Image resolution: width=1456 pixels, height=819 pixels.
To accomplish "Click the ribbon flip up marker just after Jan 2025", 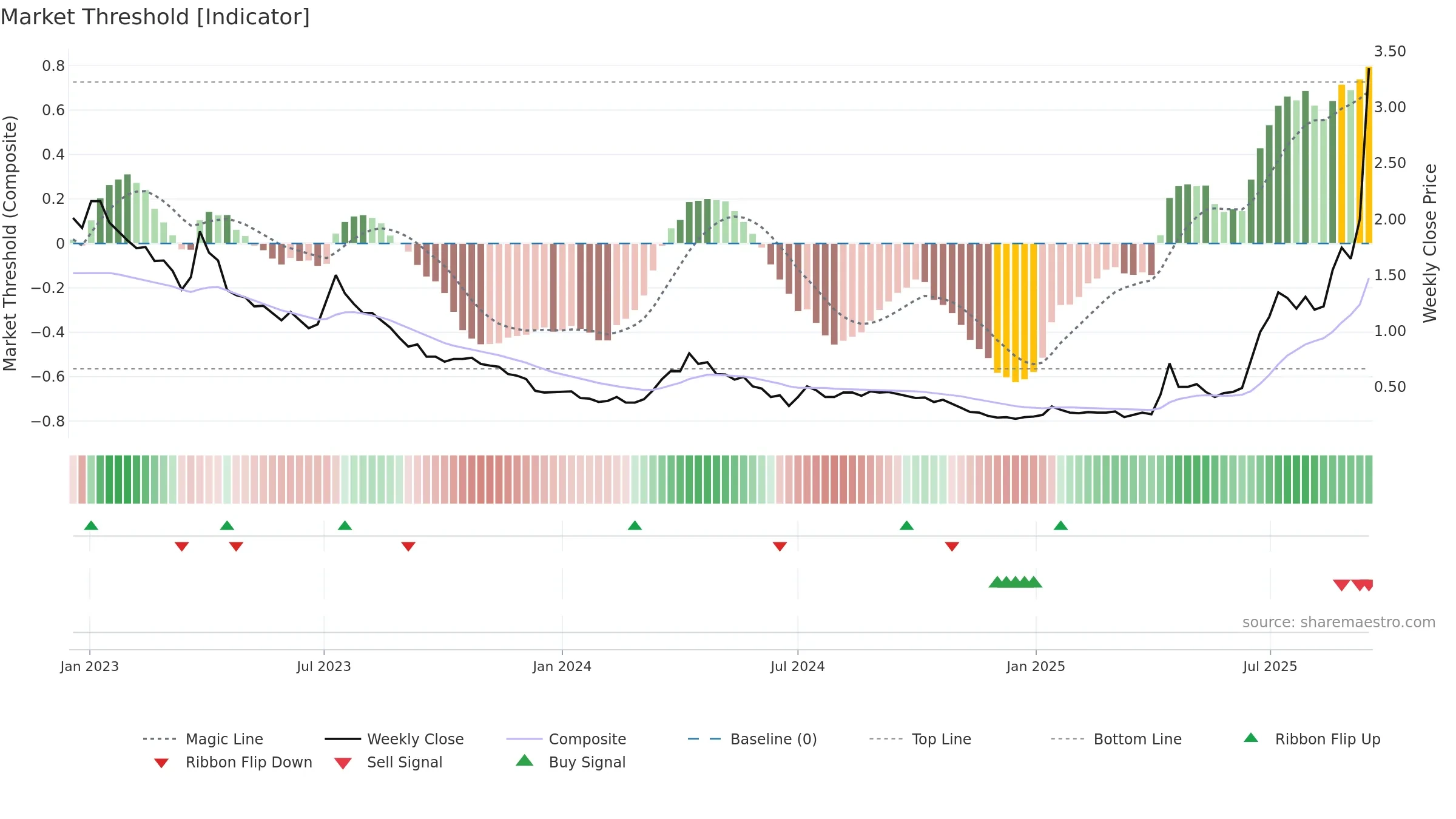I will (x=1060, y=525).
